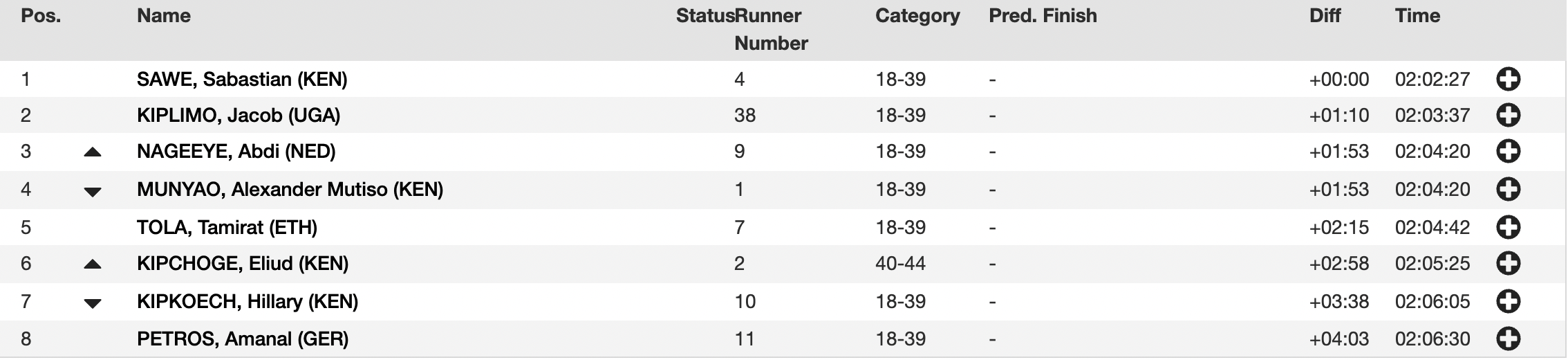Viewport: 1568px width, 360px height.
Task: Click plus icon next to time 02:06:05
Action: pos(1508,302)
